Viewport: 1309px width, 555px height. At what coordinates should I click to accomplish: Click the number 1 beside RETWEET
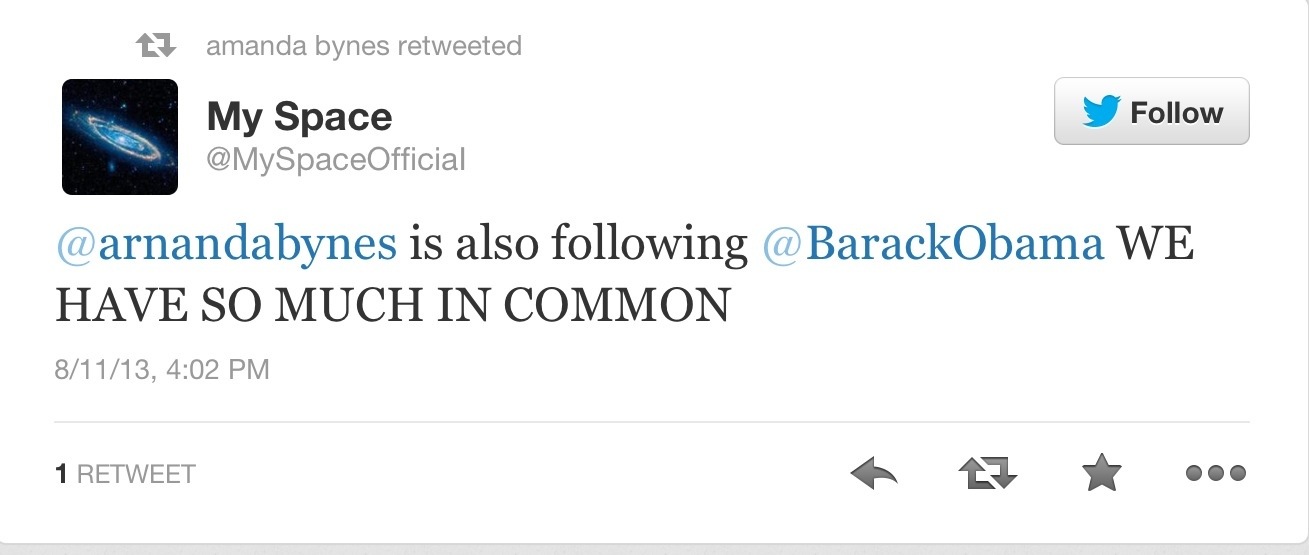tap(61, 474)
